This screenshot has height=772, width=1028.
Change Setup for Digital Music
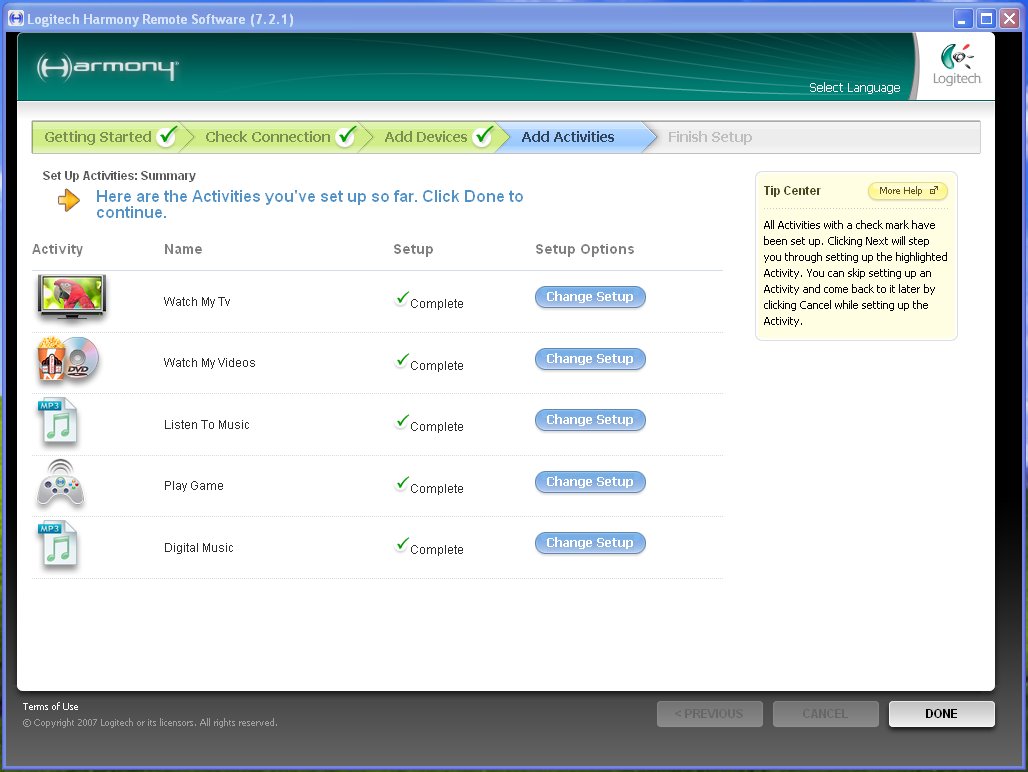(590, 543)
